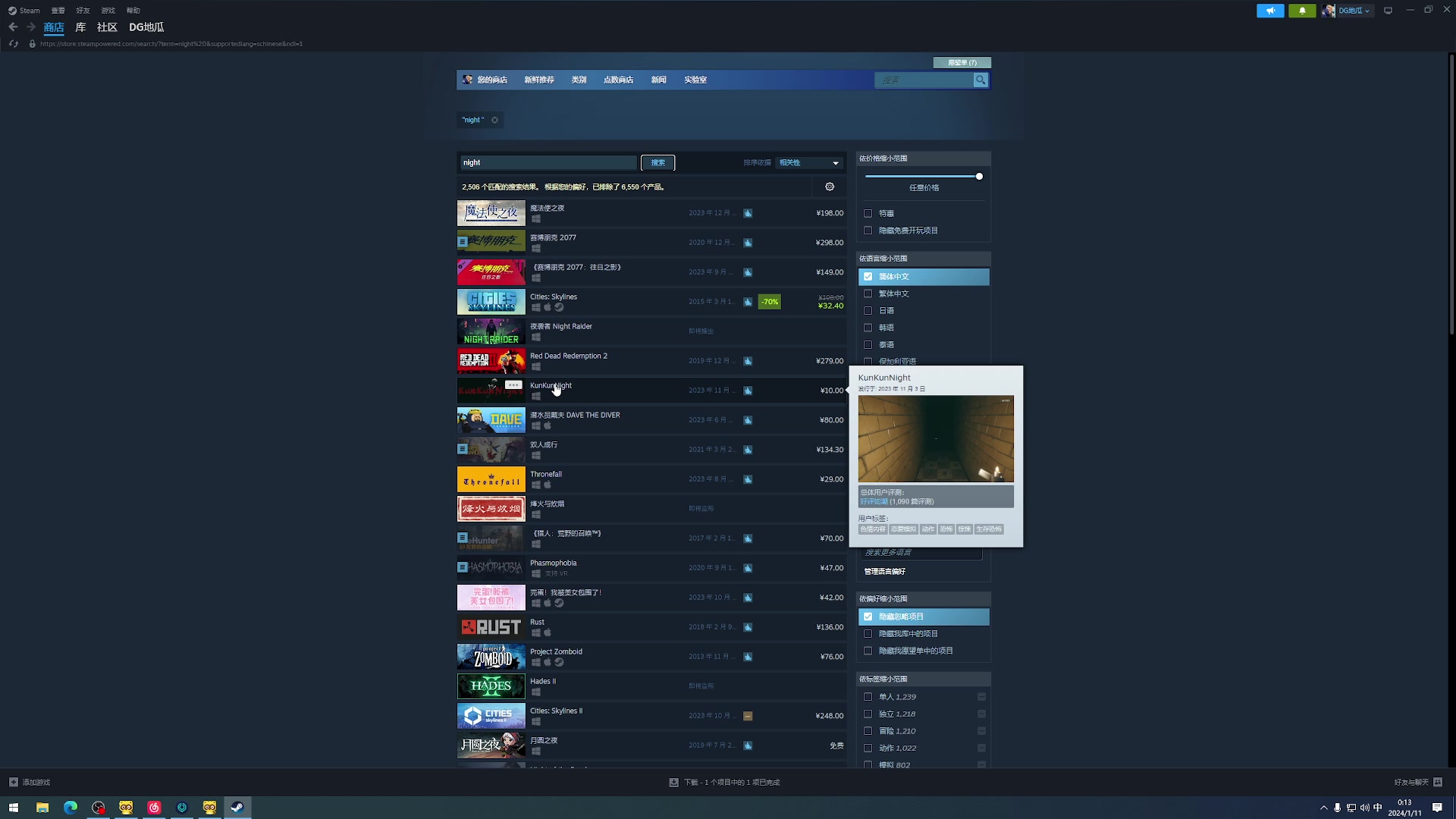Screen dimensions: 1456x819
Task: Open the 新鲜推荐 store menu
Action: point(539,80)
